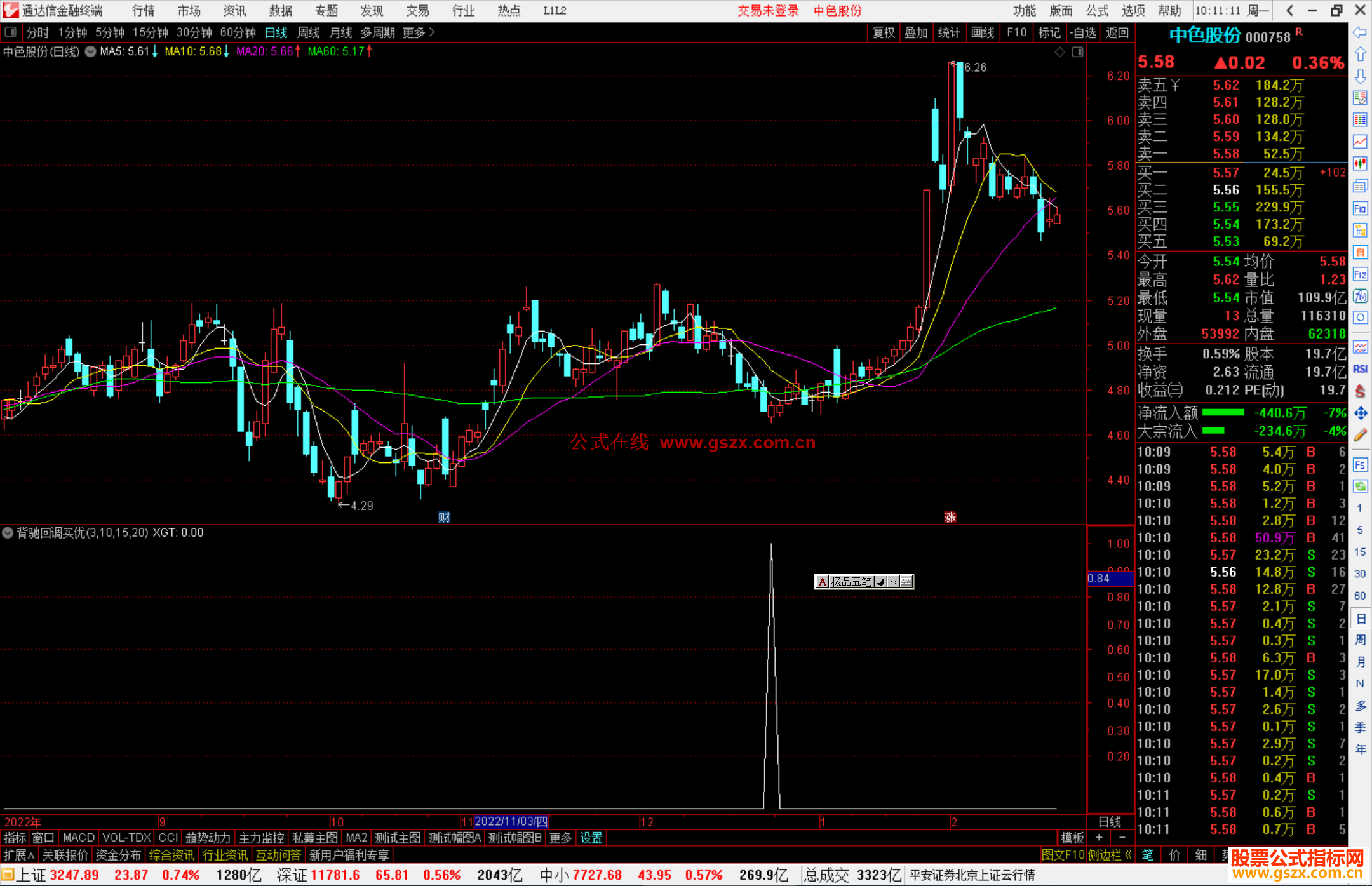The image size is (1372, 886).
Task: Click the 复权 button
Action: point(884,32)
